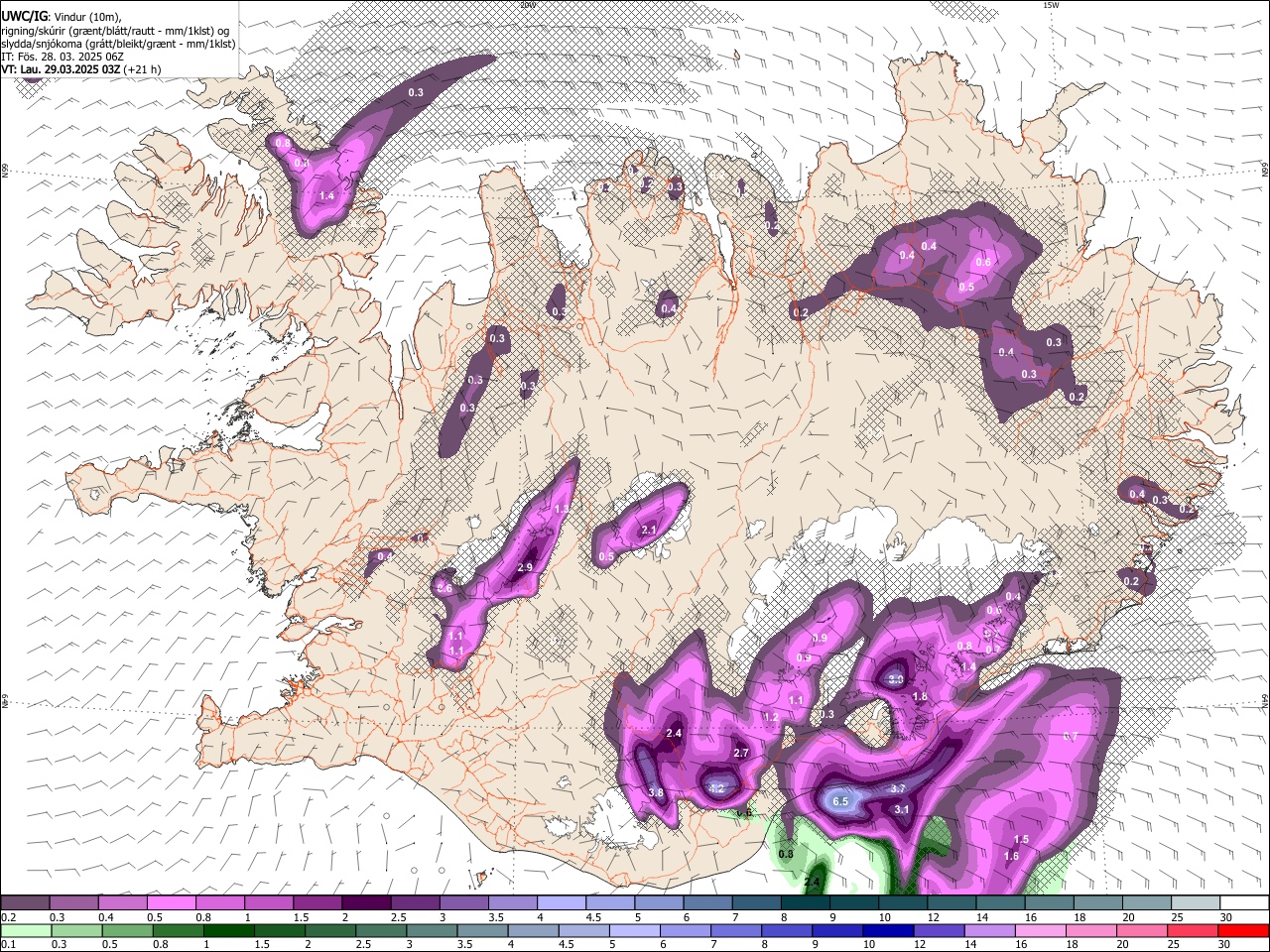Click the white swatch ending the top legend

1242,902
